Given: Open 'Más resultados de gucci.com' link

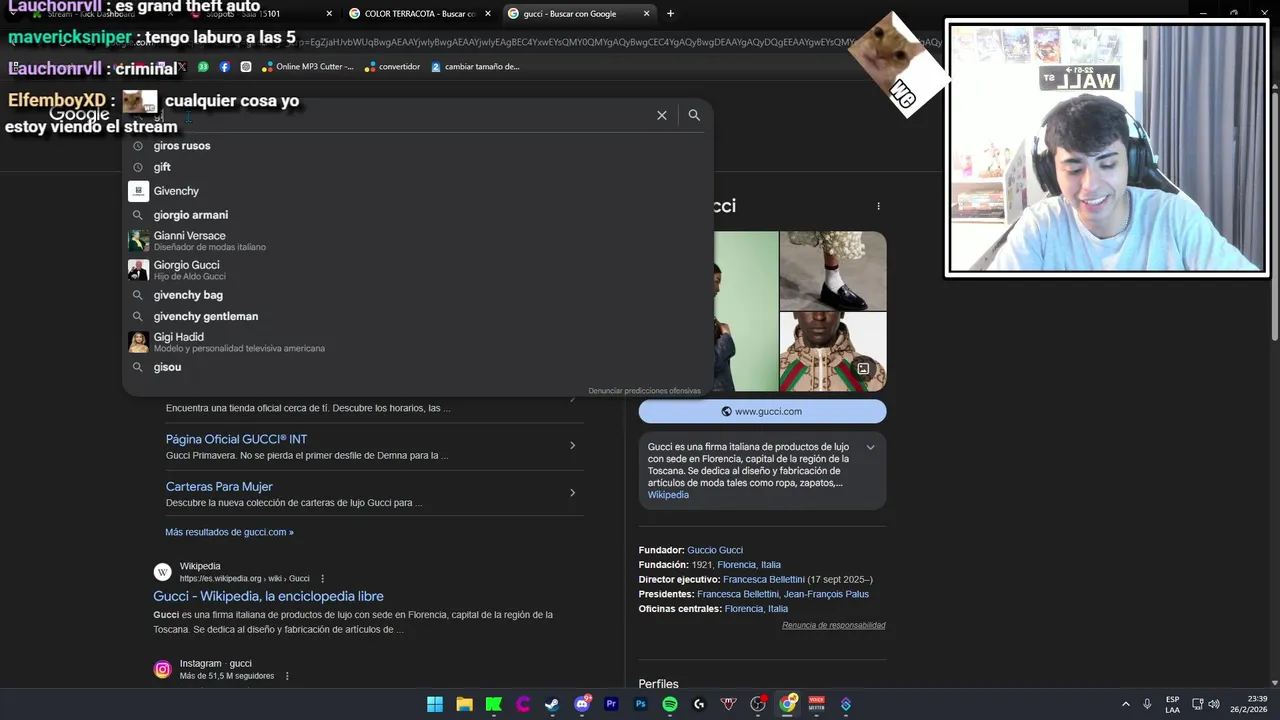Looking at the screenshot, I should click(229, 532).
